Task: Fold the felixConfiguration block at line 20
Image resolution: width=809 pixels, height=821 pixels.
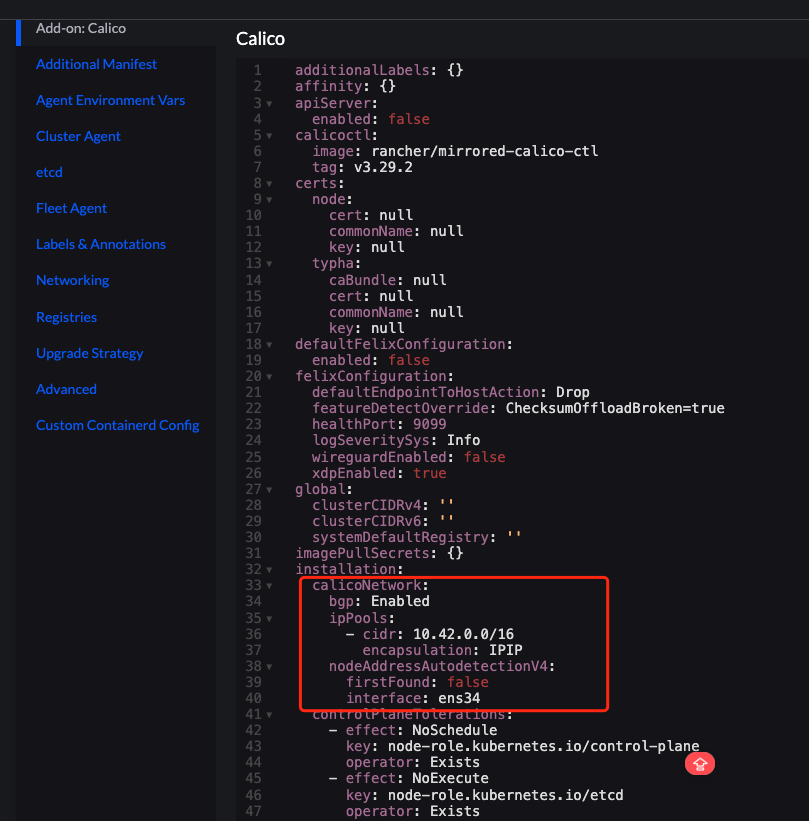Action: pyautogui.click(x=270, y=376)
